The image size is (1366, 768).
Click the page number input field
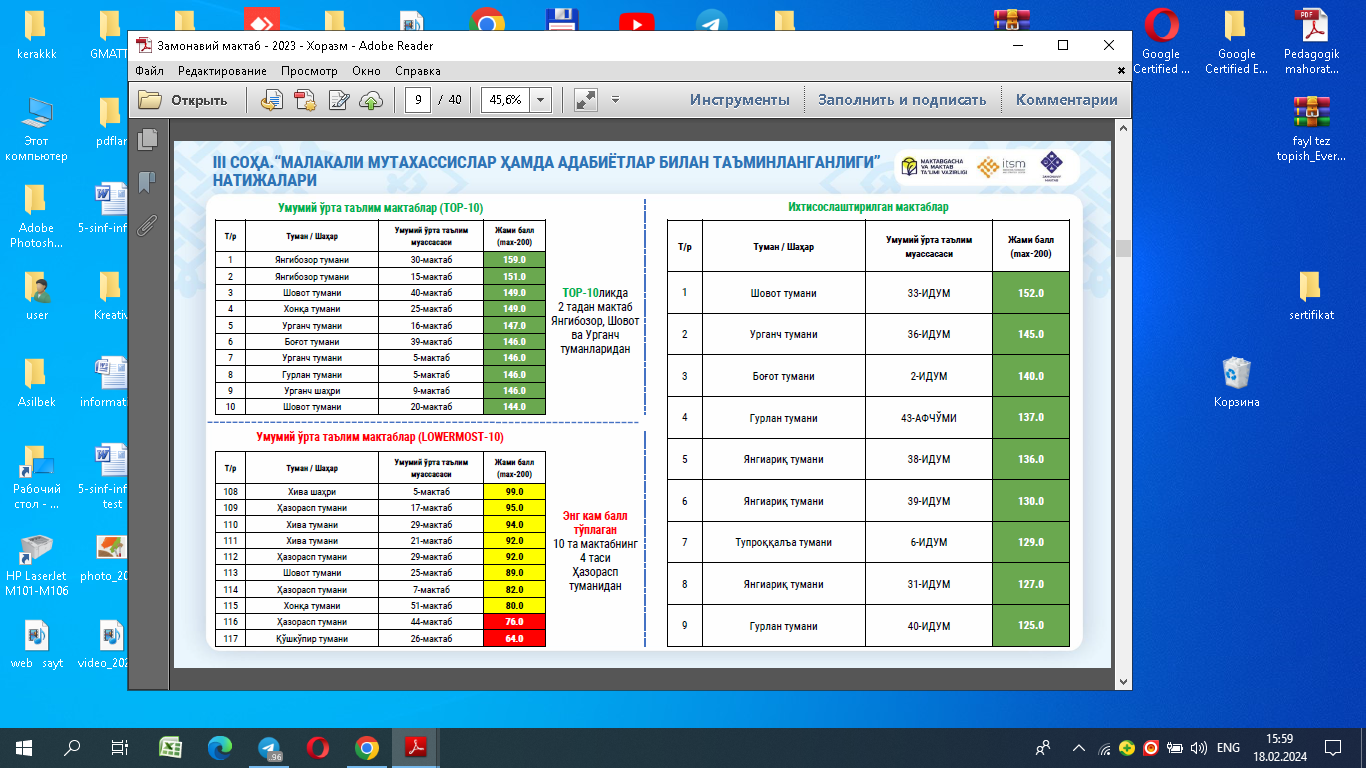[x=418, y=100]
